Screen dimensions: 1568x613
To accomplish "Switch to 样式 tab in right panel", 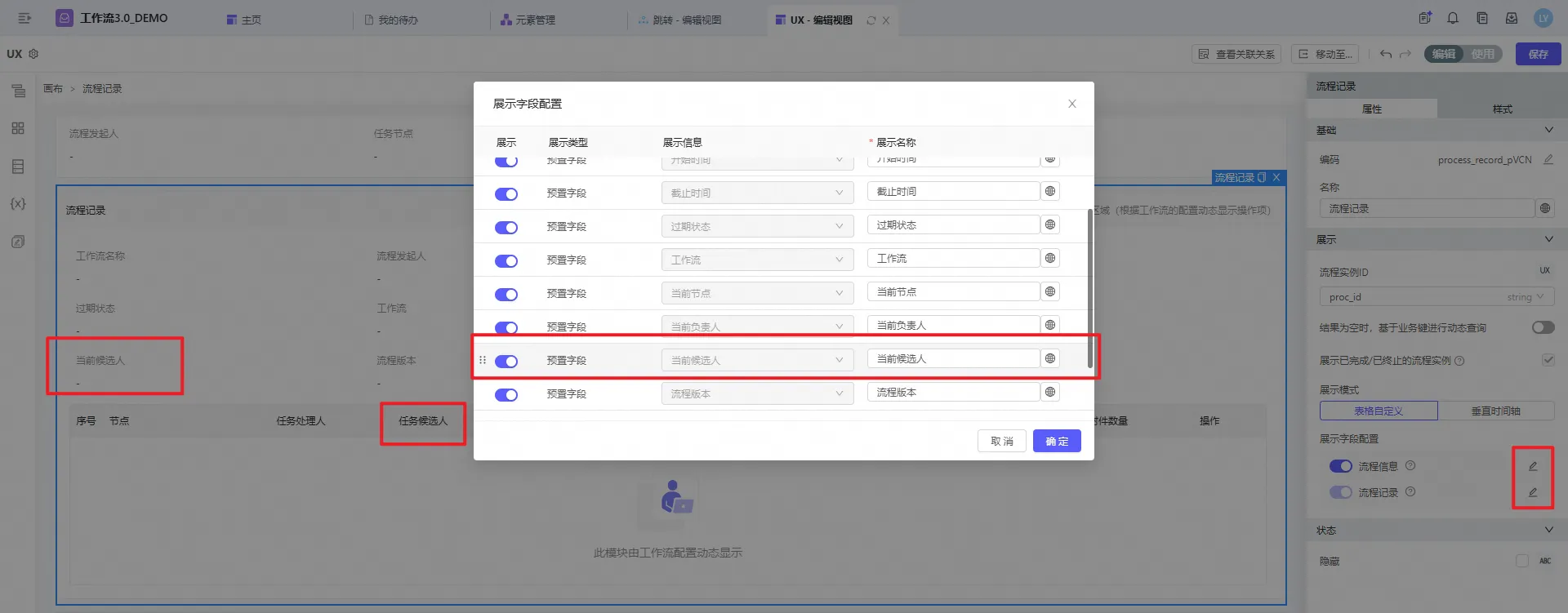I will point(1502,109).
